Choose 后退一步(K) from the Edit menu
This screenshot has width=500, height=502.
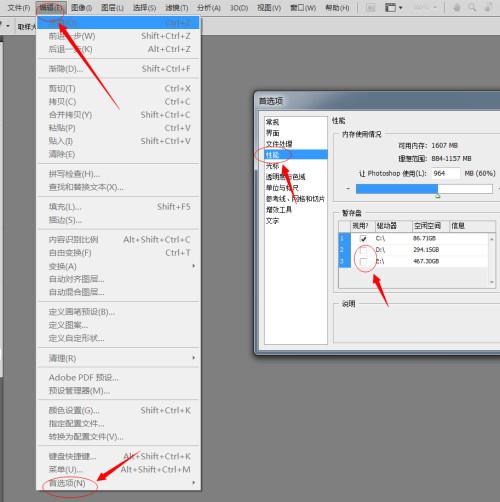tap(119, 49)
